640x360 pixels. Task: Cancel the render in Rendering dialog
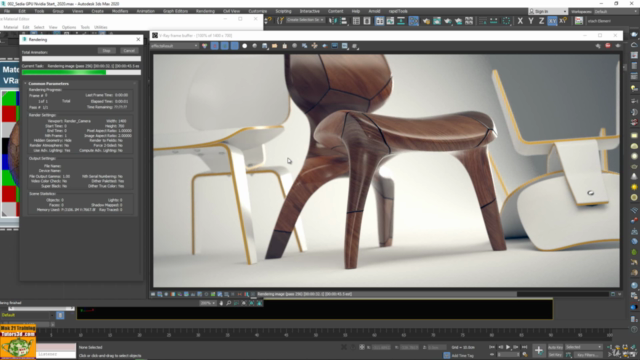[x=129, y=51]
